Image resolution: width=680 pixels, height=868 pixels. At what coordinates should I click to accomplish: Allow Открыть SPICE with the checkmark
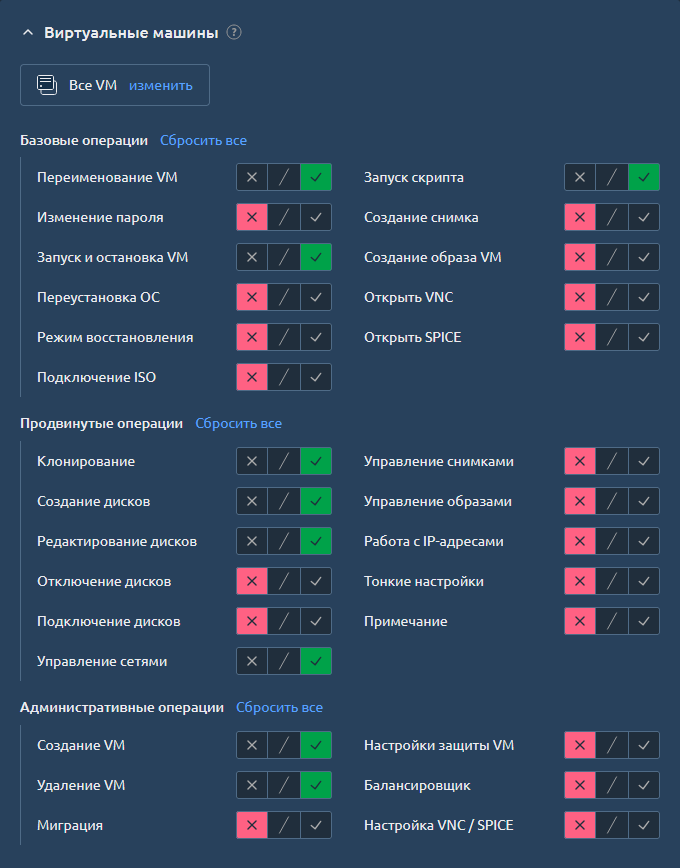tap(643, 337)
